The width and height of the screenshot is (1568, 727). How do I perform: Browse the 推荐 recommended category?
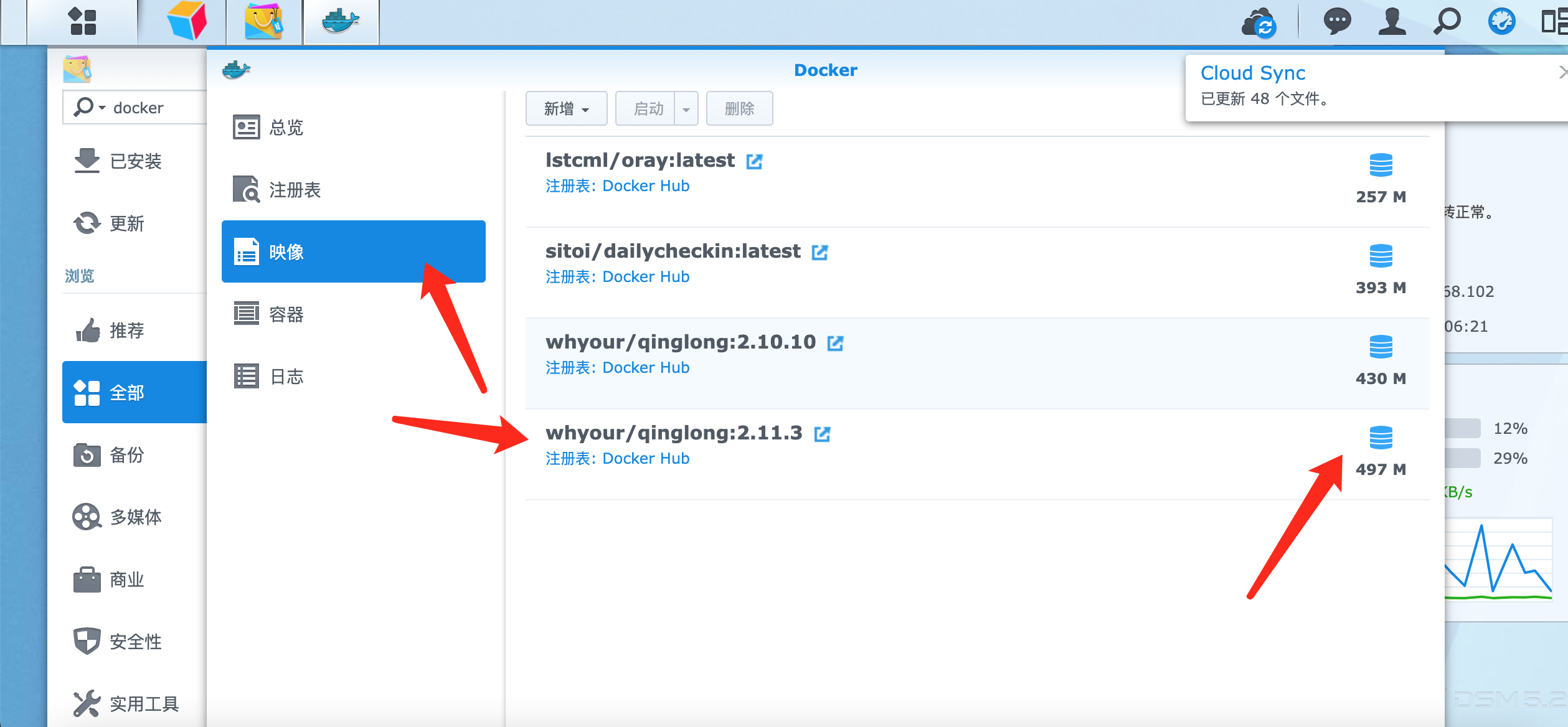tap(135, 330)
